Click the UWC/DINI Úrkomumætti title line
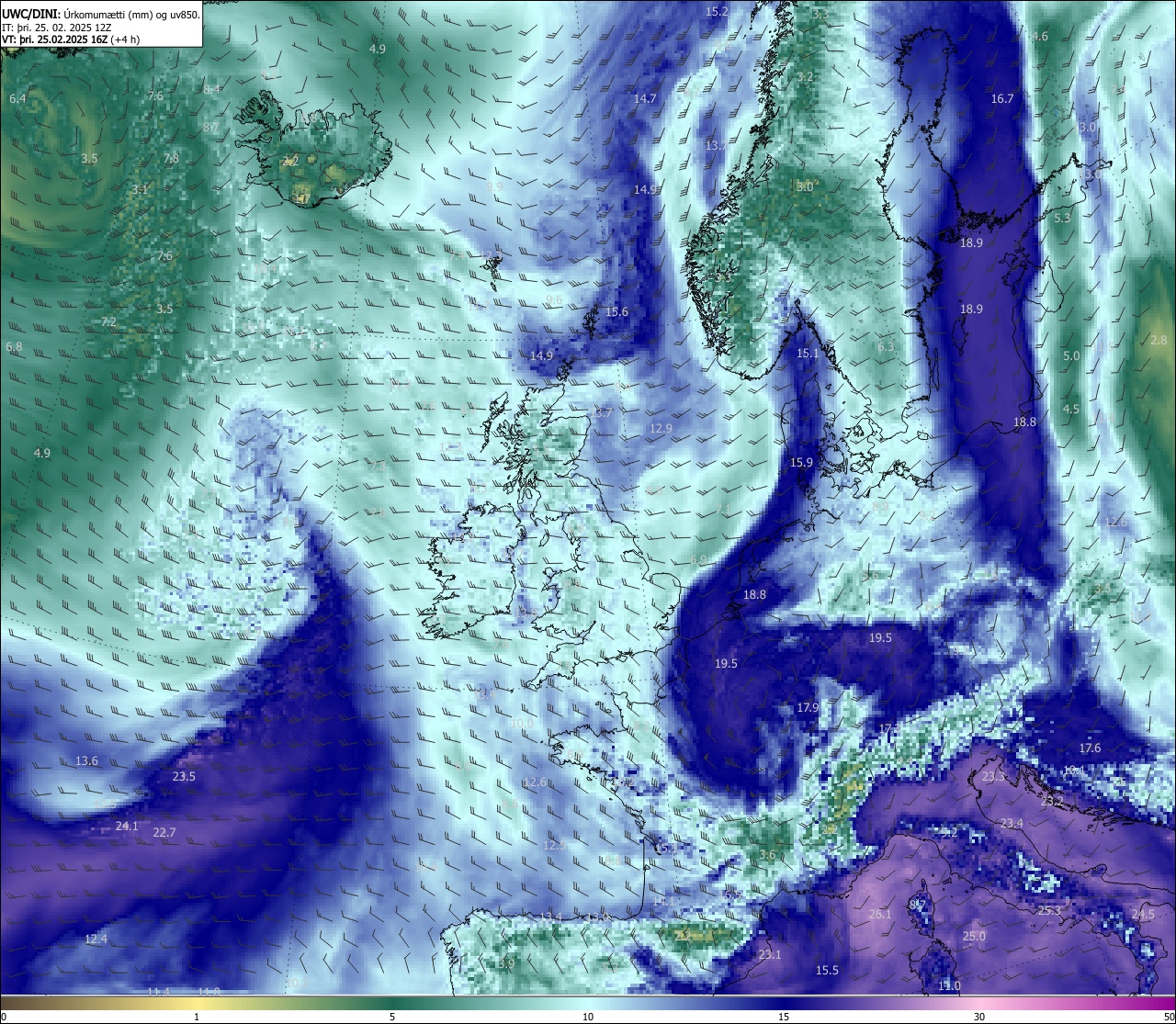1176x1024 pixels. pos(100,14)
